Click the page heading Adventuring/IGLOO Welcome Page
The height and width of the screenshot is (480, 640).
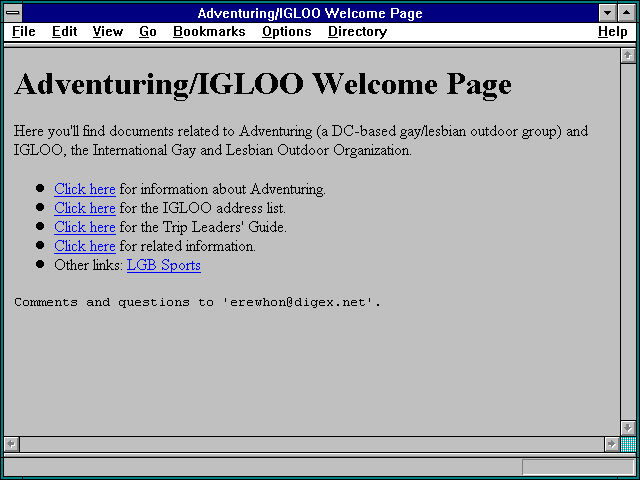pos(262,84)
